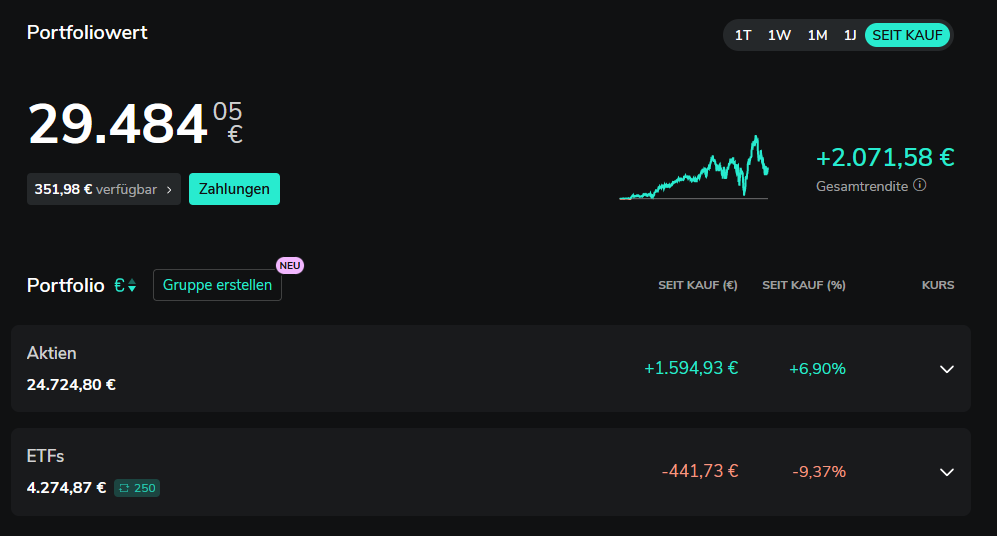Select the SEIT KAUF range tab
The width and height of the screenshot is (997, 536).
pyautogui.click(x=907, y=35)
